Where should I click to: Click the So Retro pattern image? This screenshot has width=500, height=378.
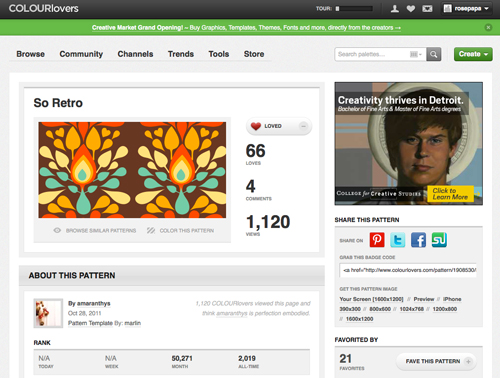132,170
